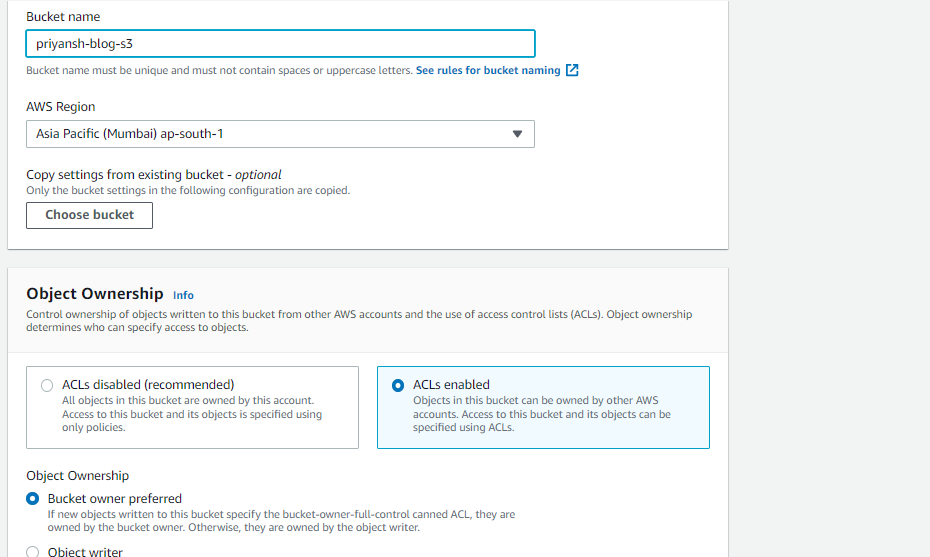This screenshot has height=557, width=930.
Task: Click the Choose bucket button
Action: [89, 215]
